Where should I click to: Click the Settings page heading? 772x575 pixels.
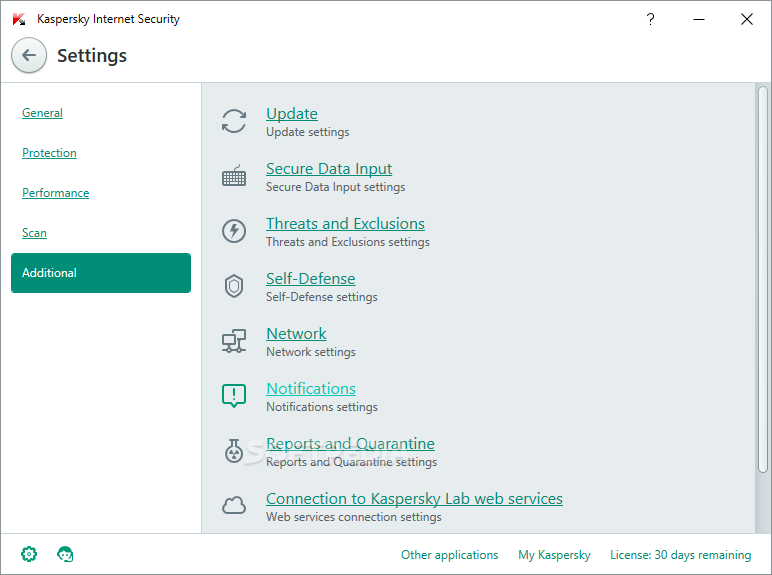(x=92, y=55)
